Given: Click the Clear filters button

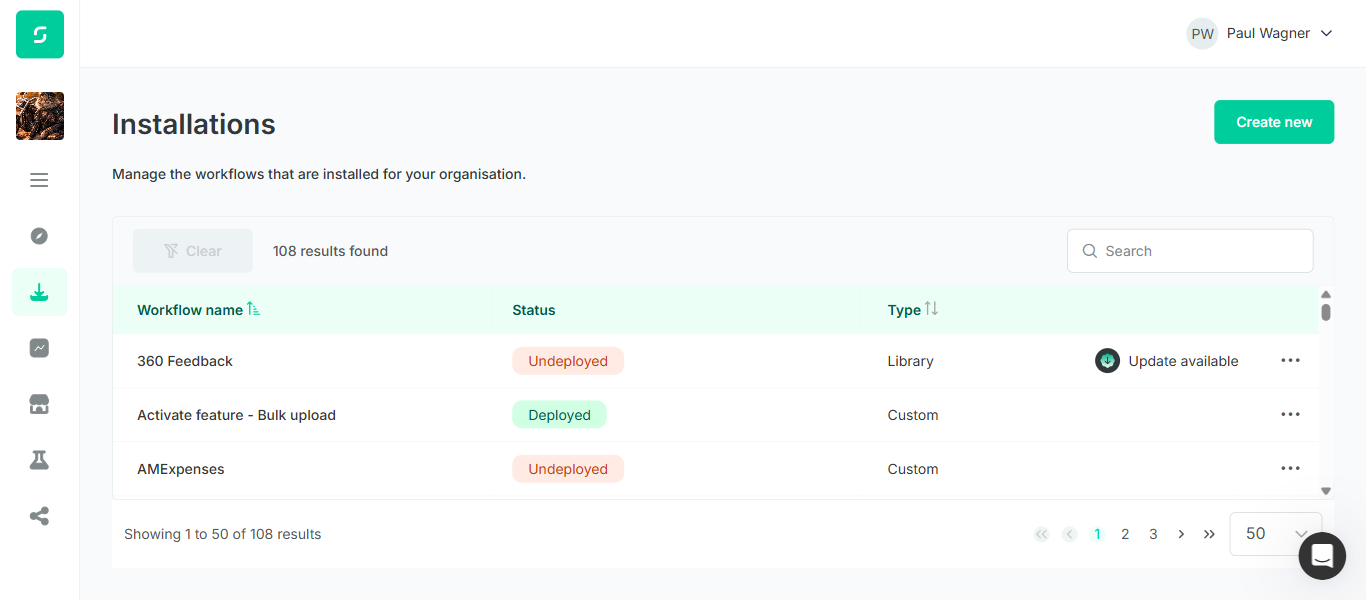Looking at the screenshot, I should click(193, 251).
